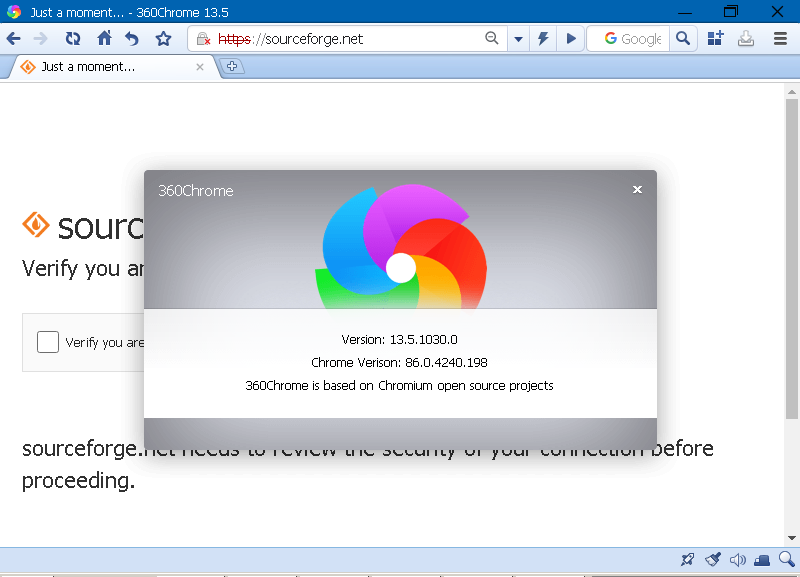This screenshot has height=577, width=800.
Task: Click the undo closed tab icon
Action: (x=132, y=39)
